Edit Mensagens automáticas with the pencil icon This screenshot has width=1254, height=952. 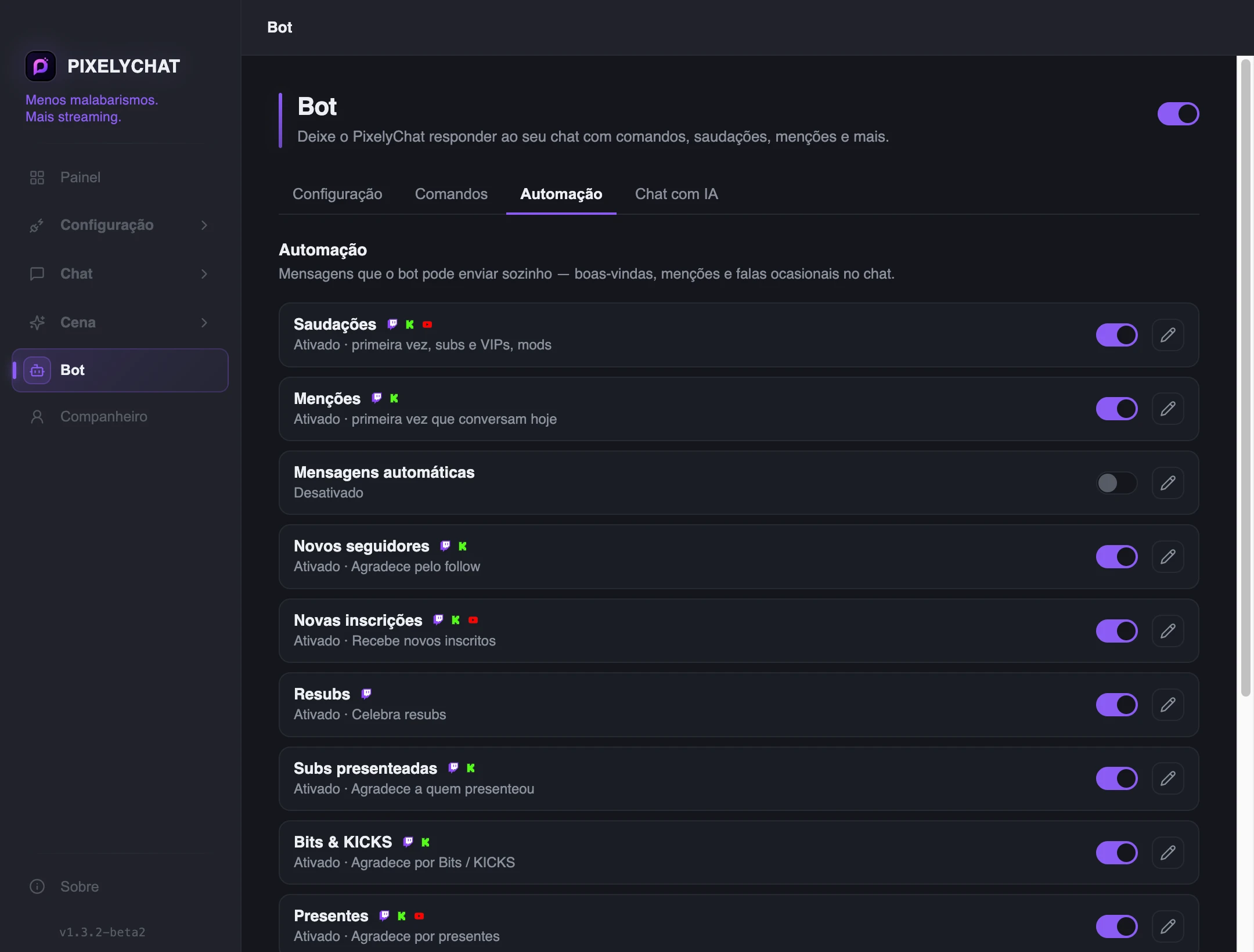click(1168, 483)
